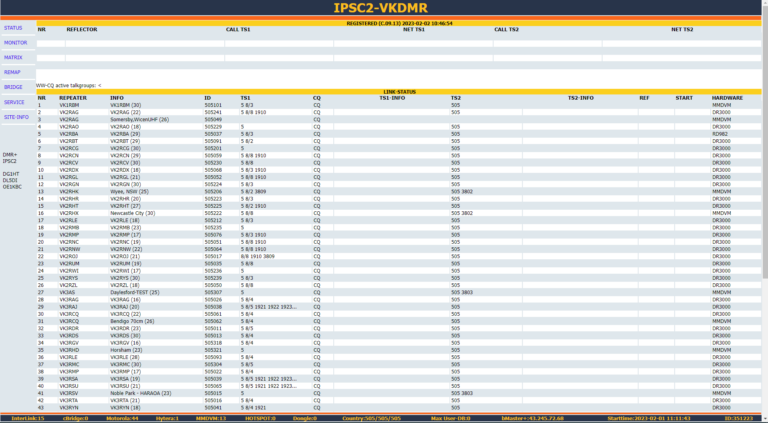Open the BRIDGE sidebar section

[13, 87]
